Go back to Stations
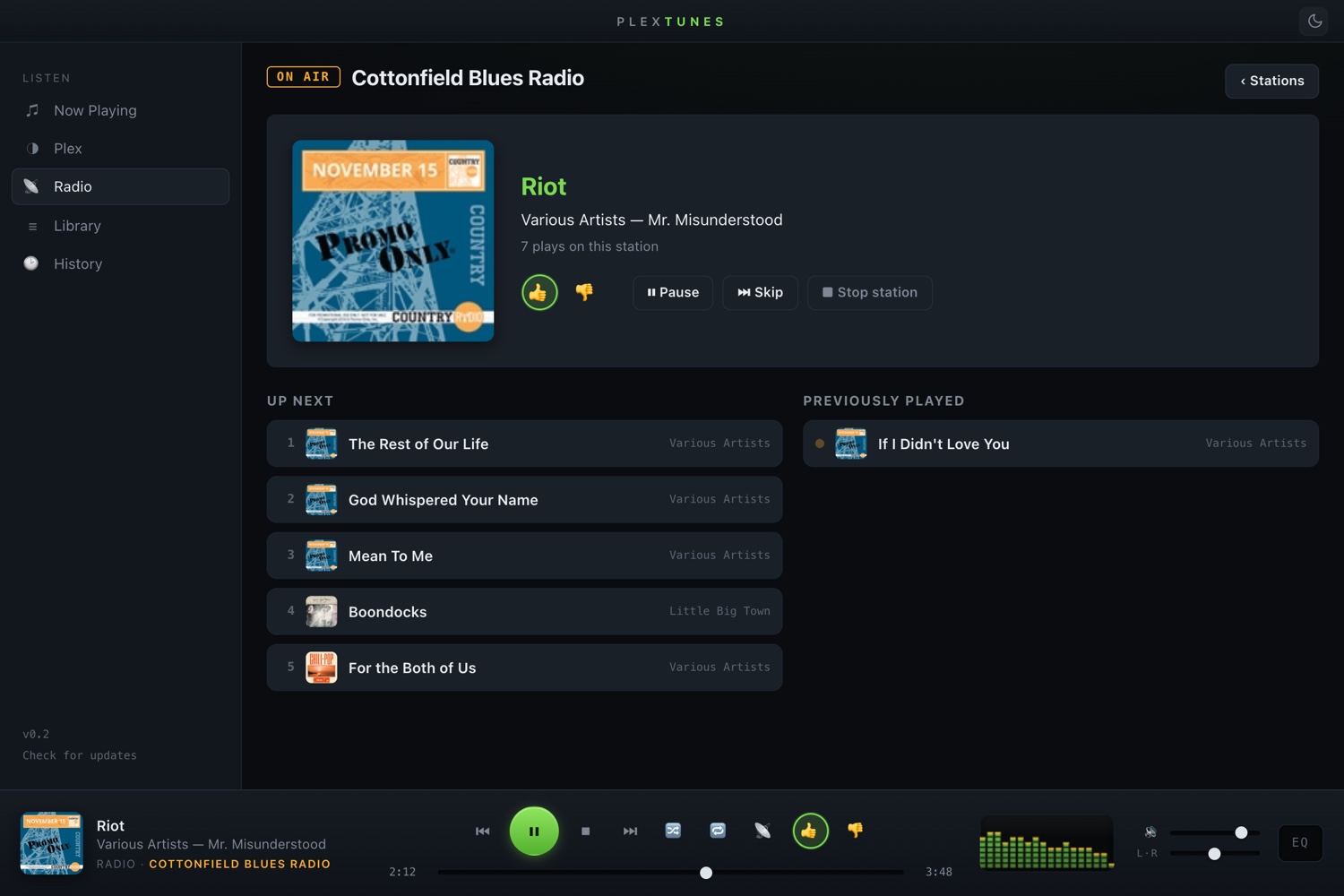The width and height of the screenshot is (1344, 896). (1271, 81)
